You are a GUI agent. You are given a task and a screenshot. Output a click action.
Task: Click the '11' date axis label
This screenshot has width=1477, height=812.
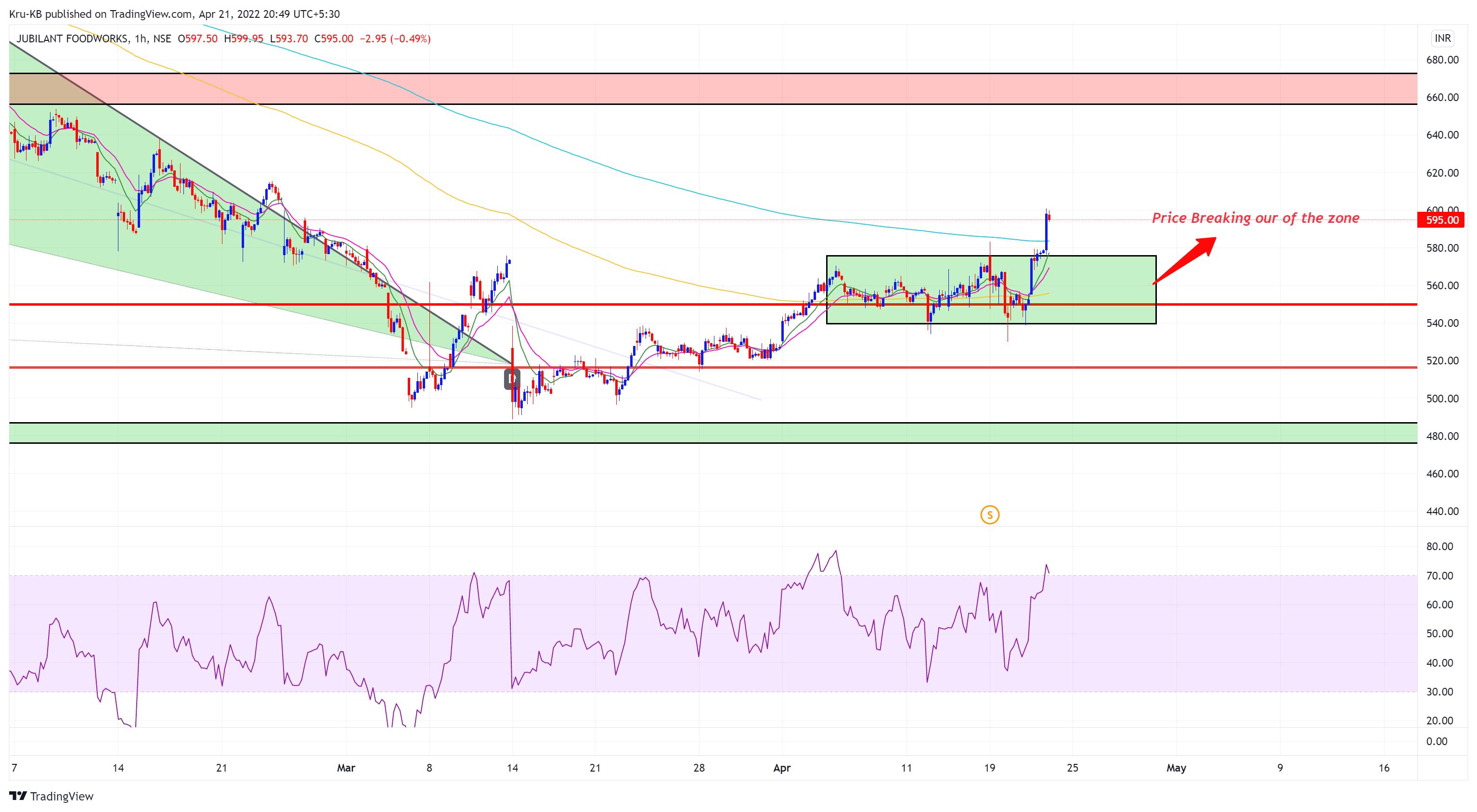907,768
